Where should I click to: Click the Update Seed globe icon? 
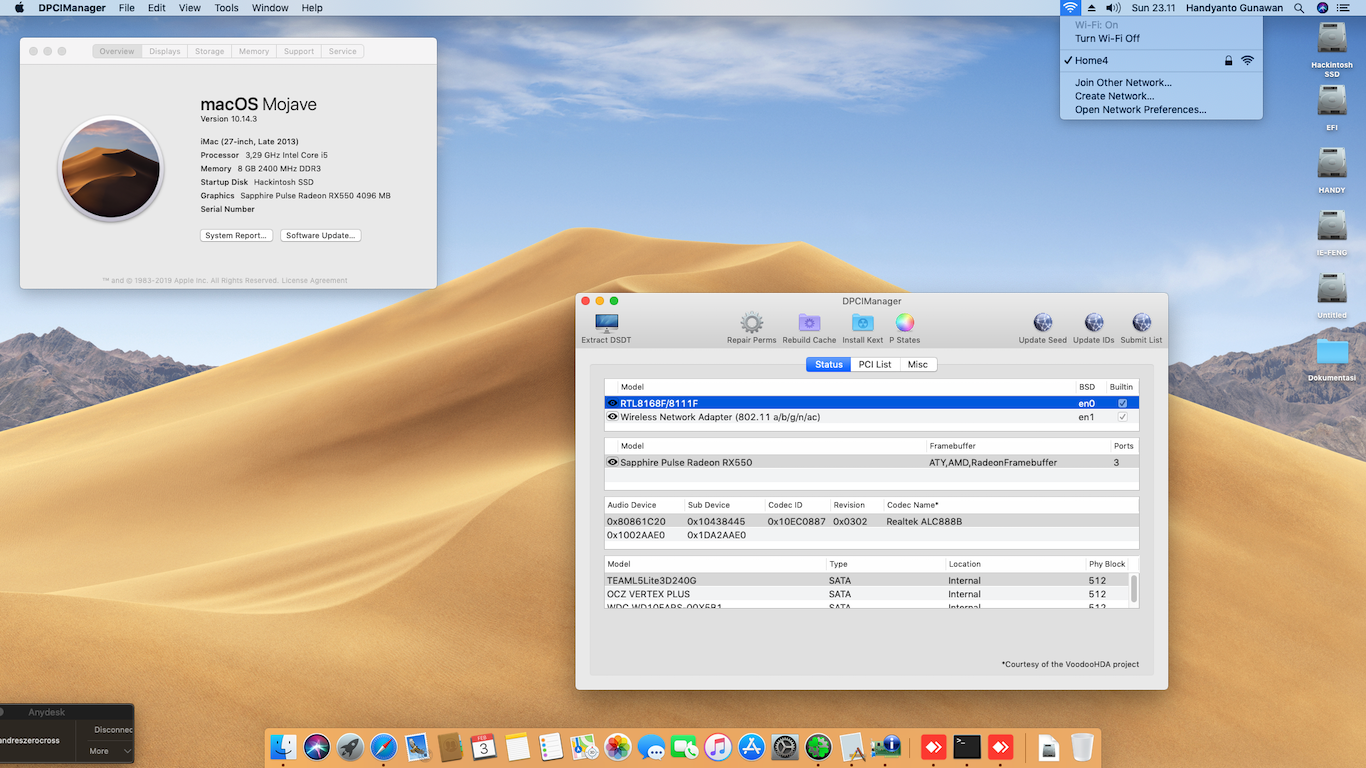[1043, 323]
